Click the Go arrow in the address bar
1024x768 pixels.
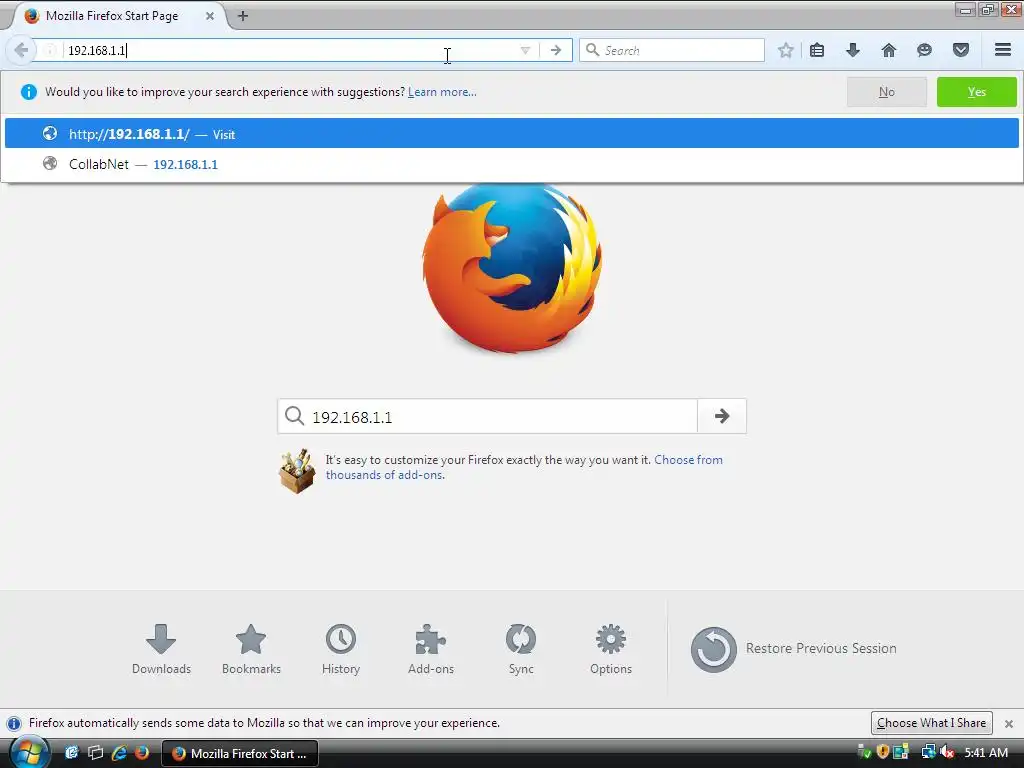pyautogui.click(x=556, y=50)
